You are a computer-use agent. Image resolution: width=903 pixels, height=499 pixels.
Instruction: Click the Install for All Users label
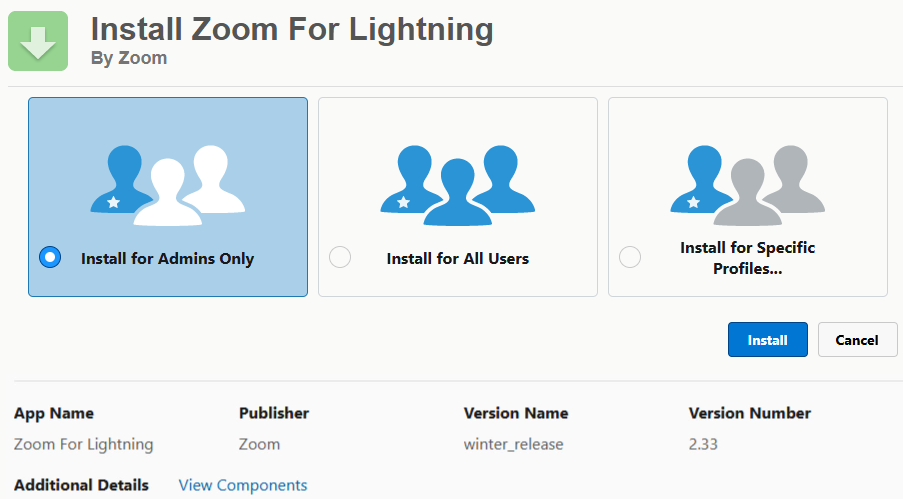457,259
